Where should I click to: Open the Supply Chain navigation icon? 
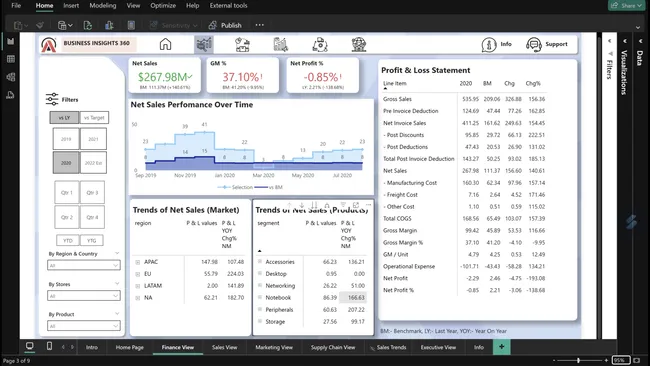click(320, 44)
